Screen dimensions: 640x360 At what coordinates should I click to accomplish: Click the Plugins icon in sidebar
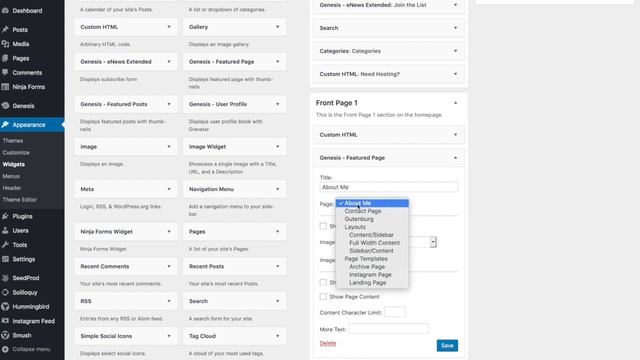point(5,216)
